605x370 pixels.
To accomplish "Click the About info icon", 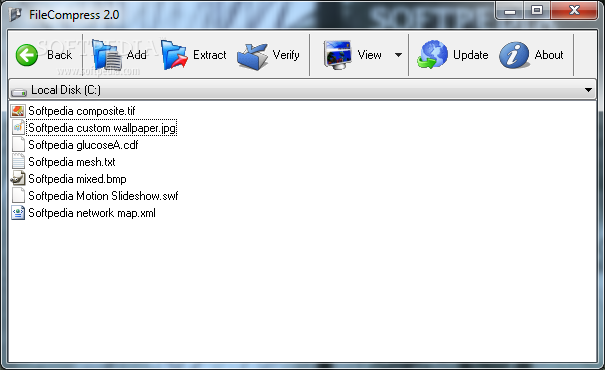I will [x=514, y=55].
